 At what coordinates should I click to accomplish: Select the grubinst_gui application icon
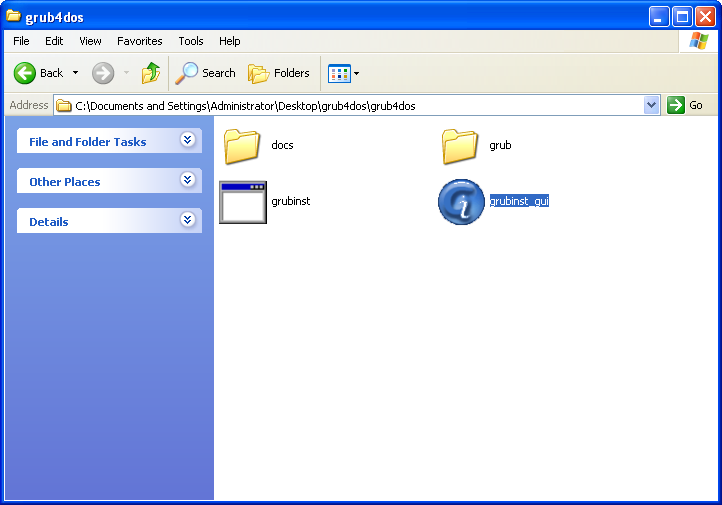[x=461, y=202]
